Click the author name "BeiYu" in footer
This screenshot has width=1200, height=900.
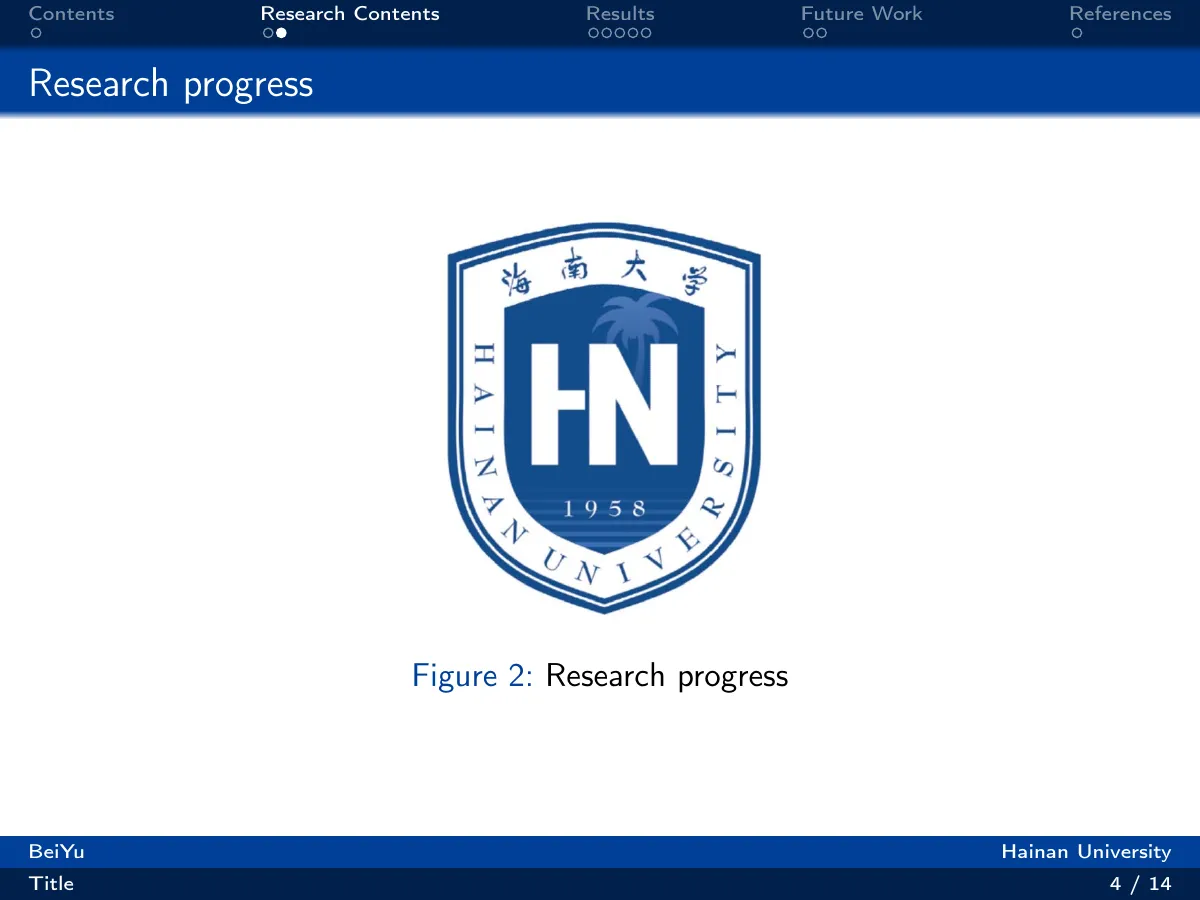tap(57, 852)
